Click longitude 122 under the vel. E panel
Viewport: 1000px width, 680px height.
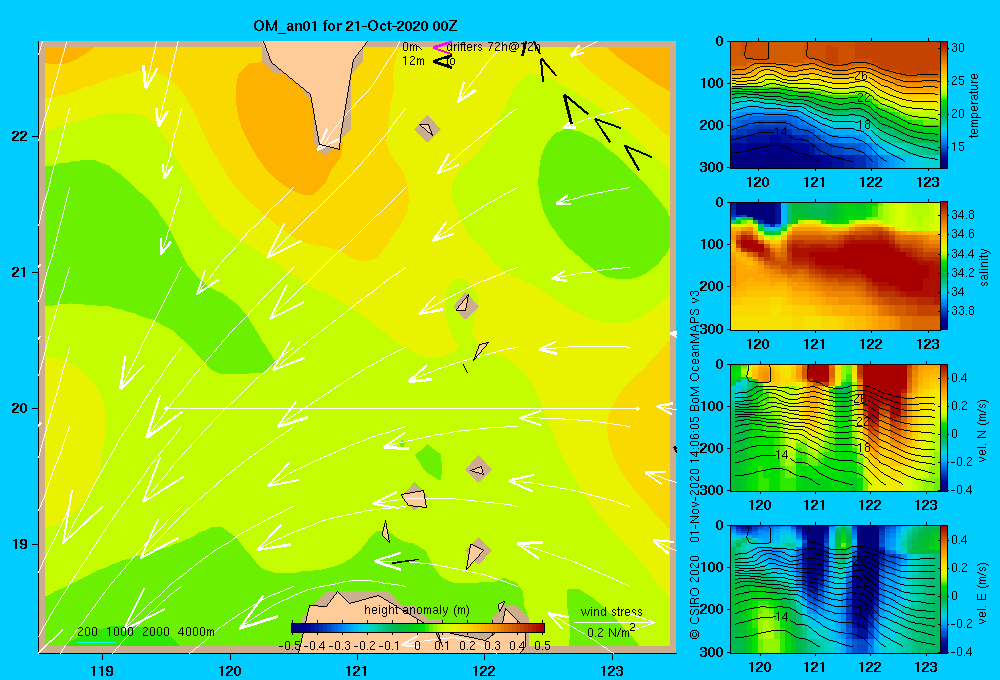pyautogui.click(x=870, y=667)
